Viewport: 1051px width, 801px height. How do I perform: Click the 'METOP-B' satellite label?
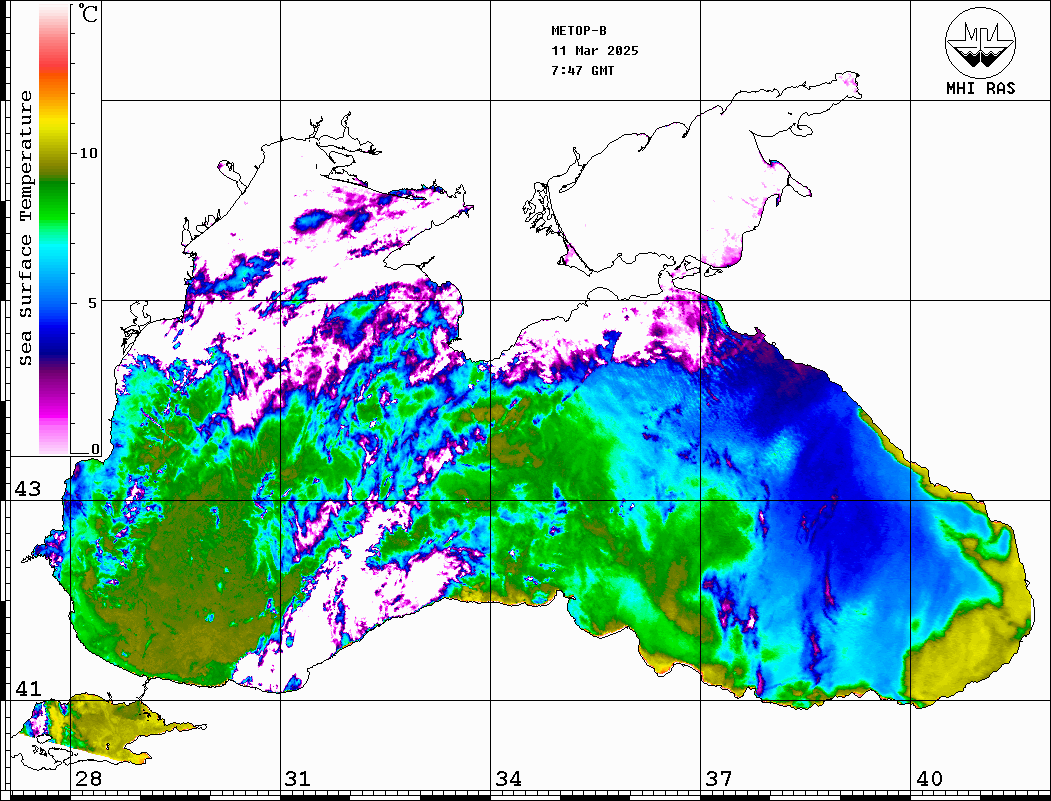578,31
